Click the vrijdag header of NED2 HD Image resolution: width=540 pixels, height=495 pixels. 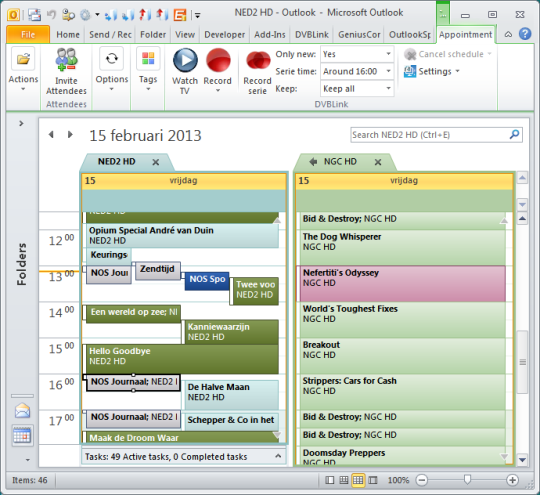[x=183, y=181]
